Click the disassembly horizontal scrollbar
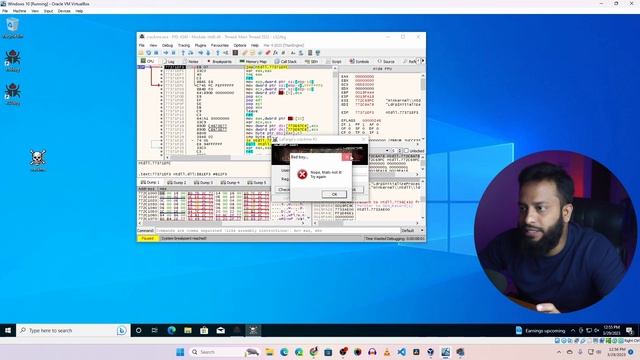Viewport: 640px width, 360px height. pos(250,157)
